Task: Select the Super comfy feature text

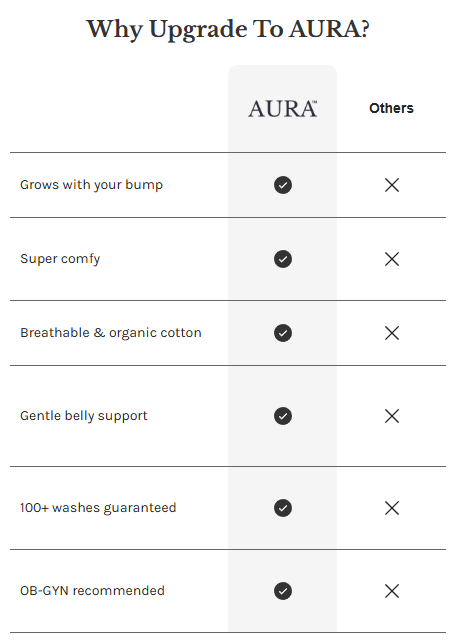Action: (x=60, y=259)
